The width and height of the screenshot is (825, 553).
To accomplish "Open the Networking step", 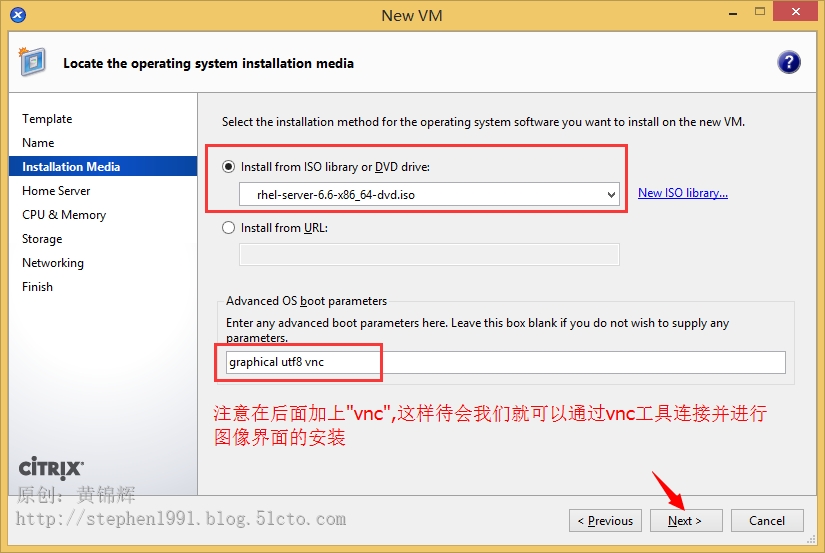I will point(53,263).
